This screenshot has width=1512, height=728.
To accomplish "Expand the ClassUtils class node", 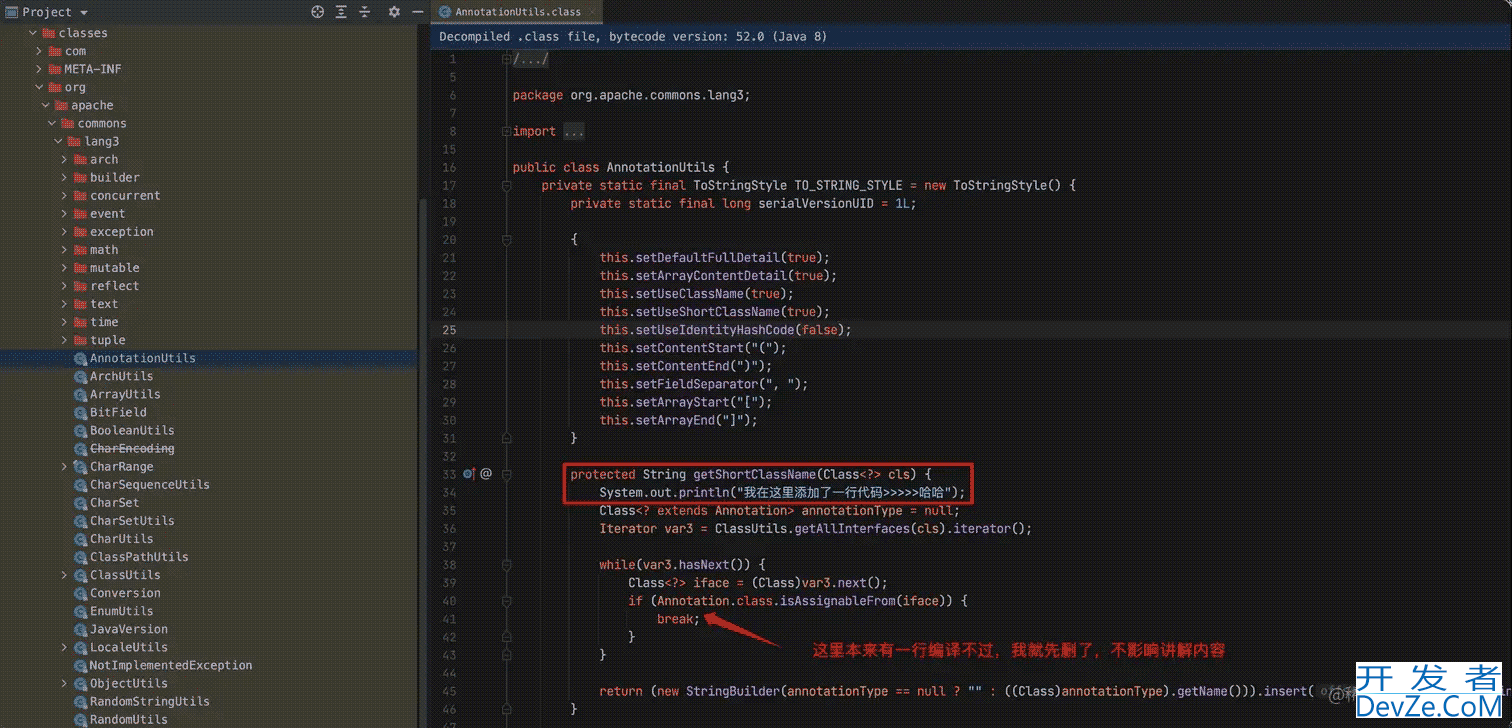I will coord(64,575).
